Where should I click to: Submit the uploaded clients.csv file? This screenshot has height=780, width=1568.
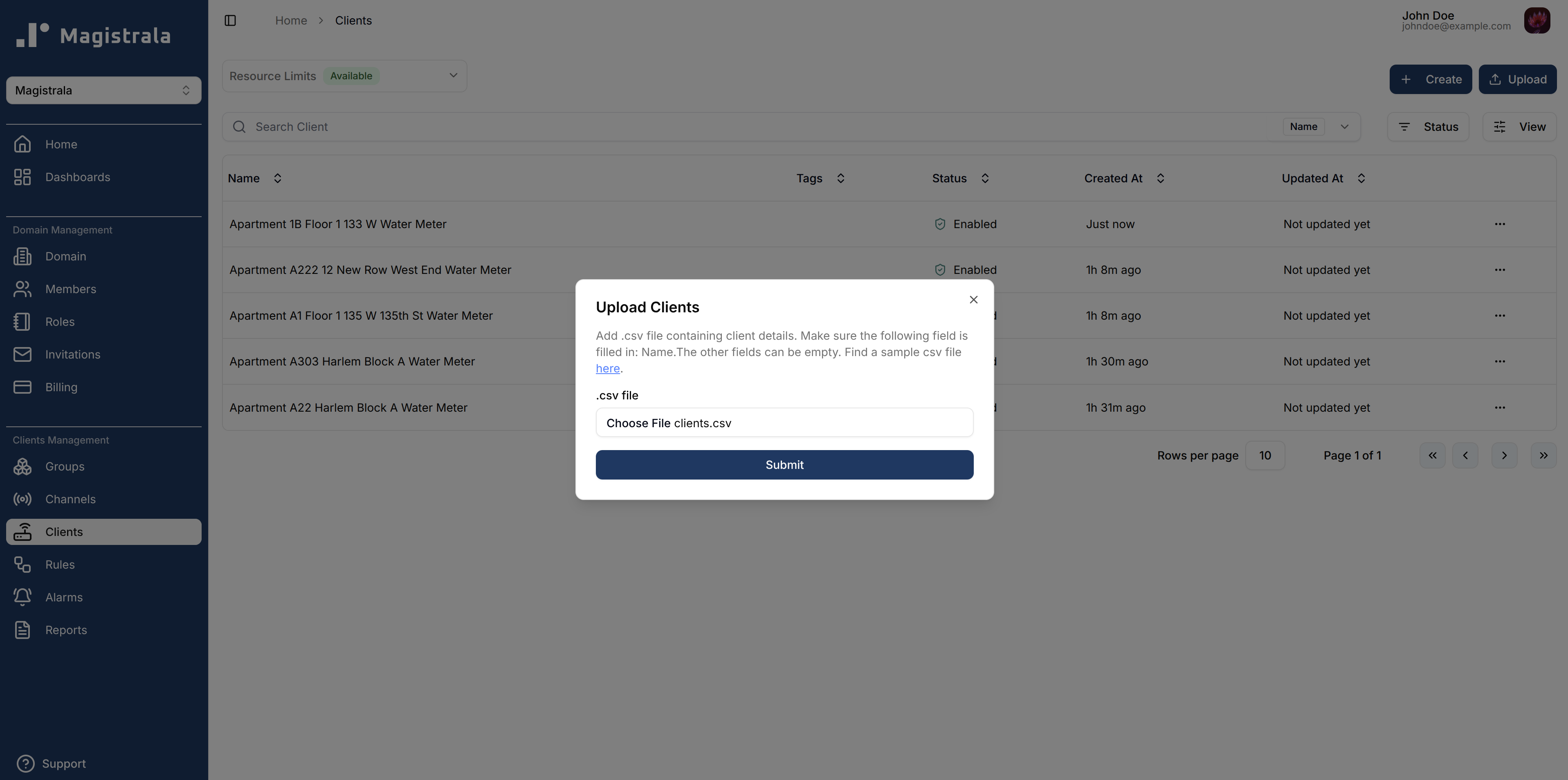(784, 464)
